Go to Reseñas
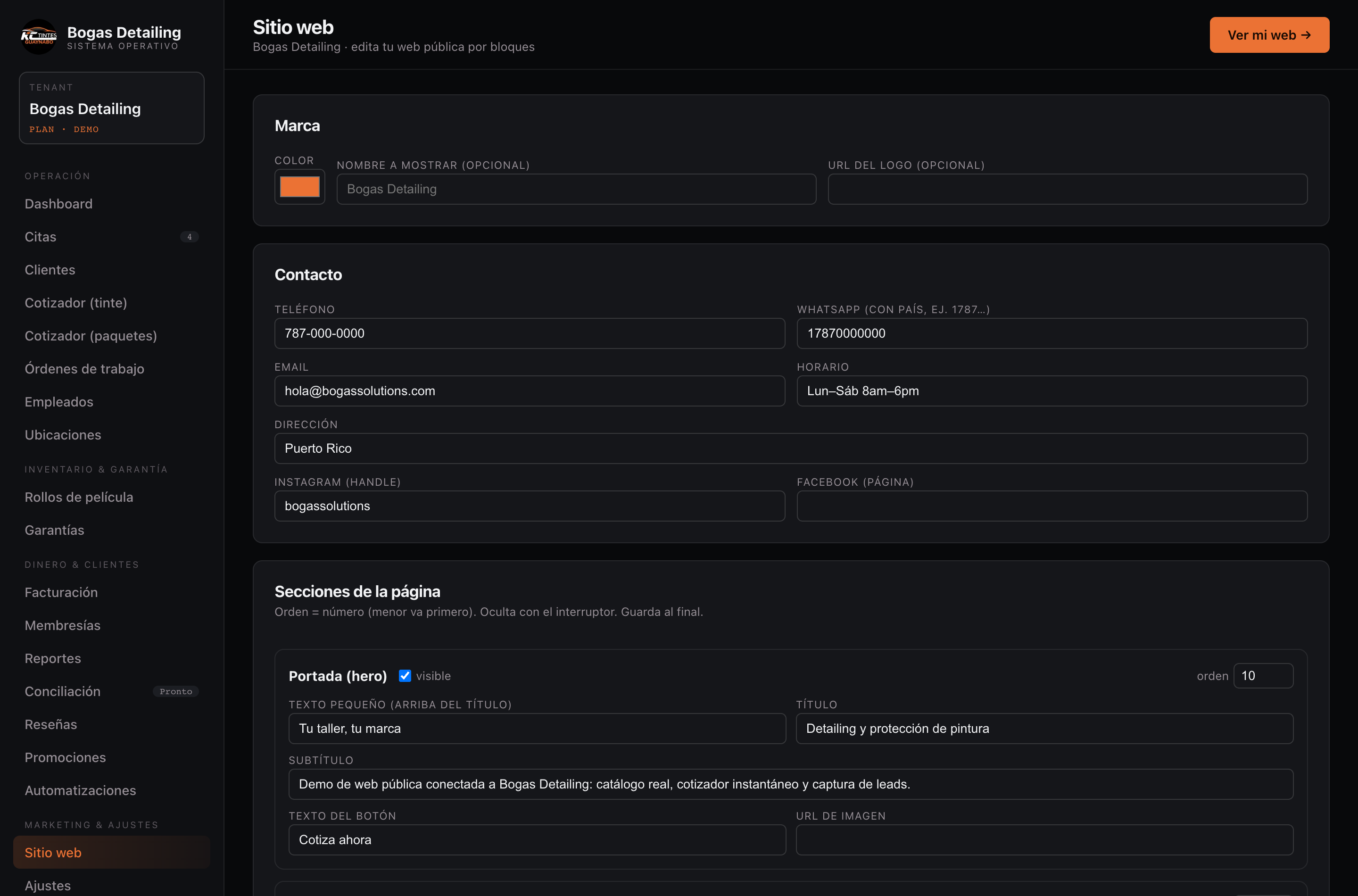 111,724
